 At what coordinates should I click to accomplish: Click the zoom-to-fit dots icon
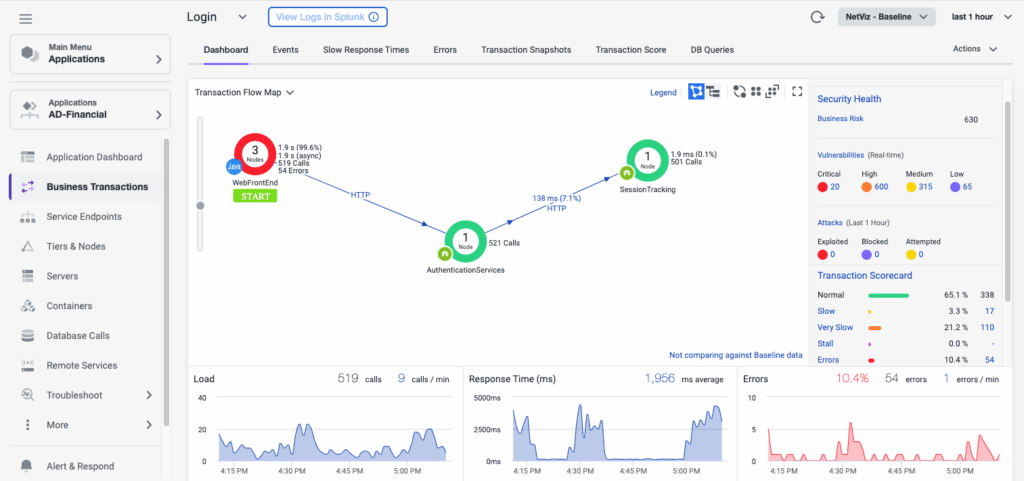click(x=773, y=92)
